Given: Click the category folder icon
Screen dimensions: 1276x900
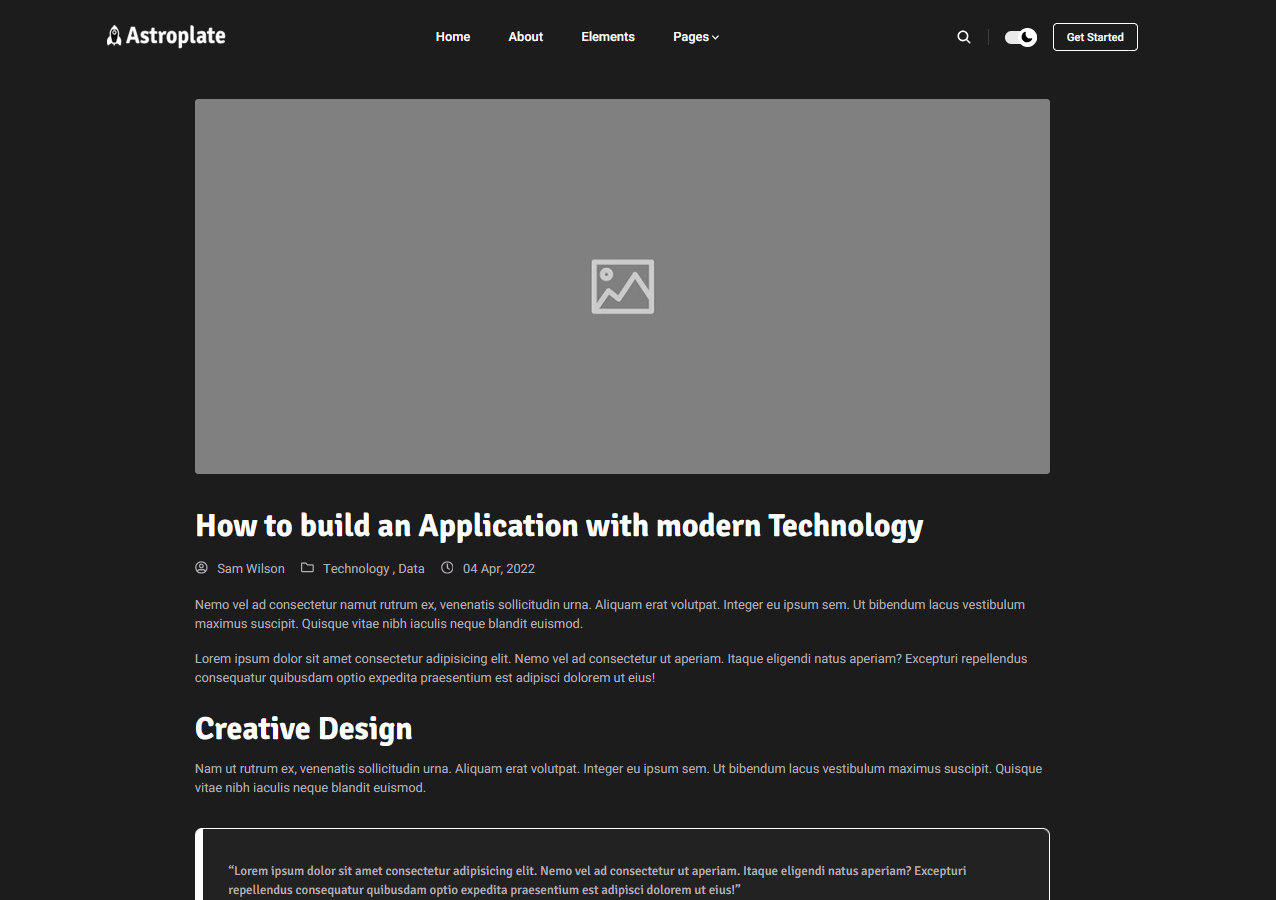Looking at the screenshot, I should tap(307, 568).
